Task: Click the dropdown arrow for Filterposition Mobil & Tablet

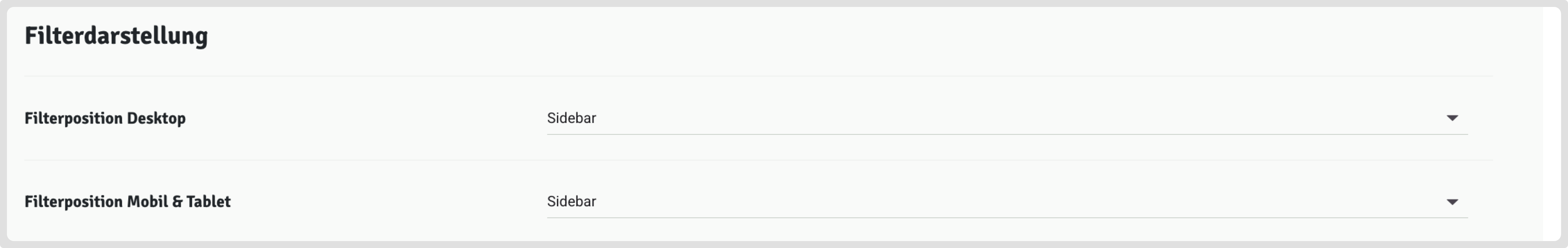Action: click(1452, 202)
